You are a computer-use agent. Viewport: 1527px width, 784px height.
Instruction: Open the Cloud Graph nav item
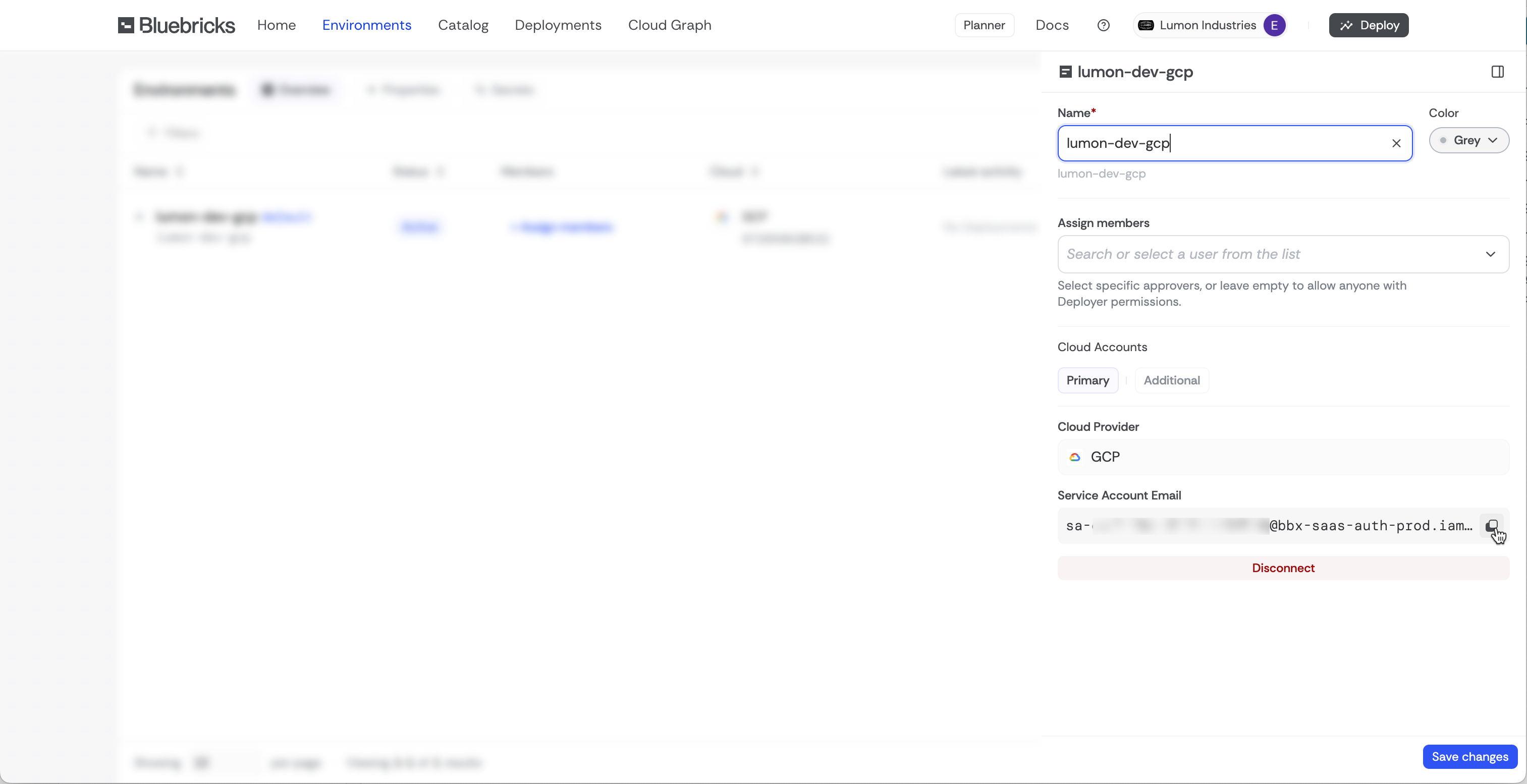click(669, 25)
